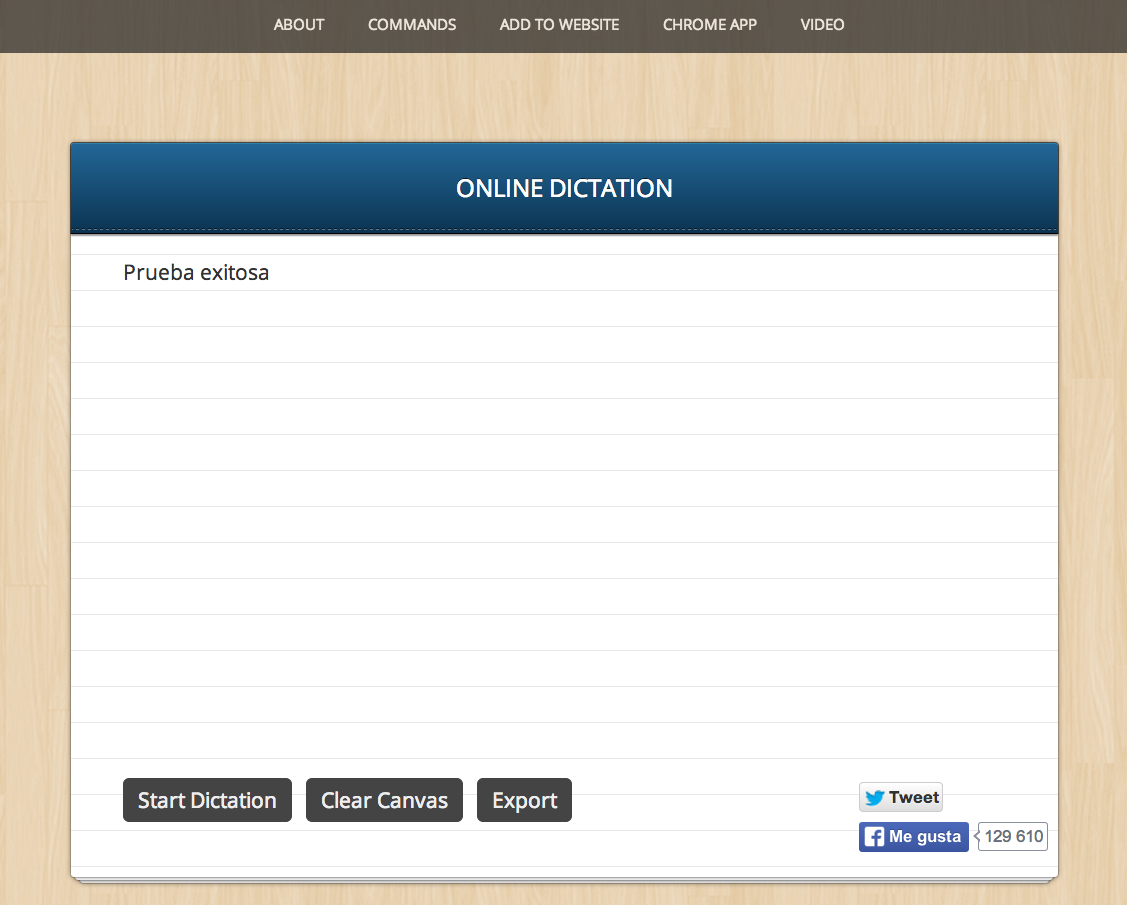Click the ONLINE DICTATION header title
The image size is (1127, 905).
[564, 188]
